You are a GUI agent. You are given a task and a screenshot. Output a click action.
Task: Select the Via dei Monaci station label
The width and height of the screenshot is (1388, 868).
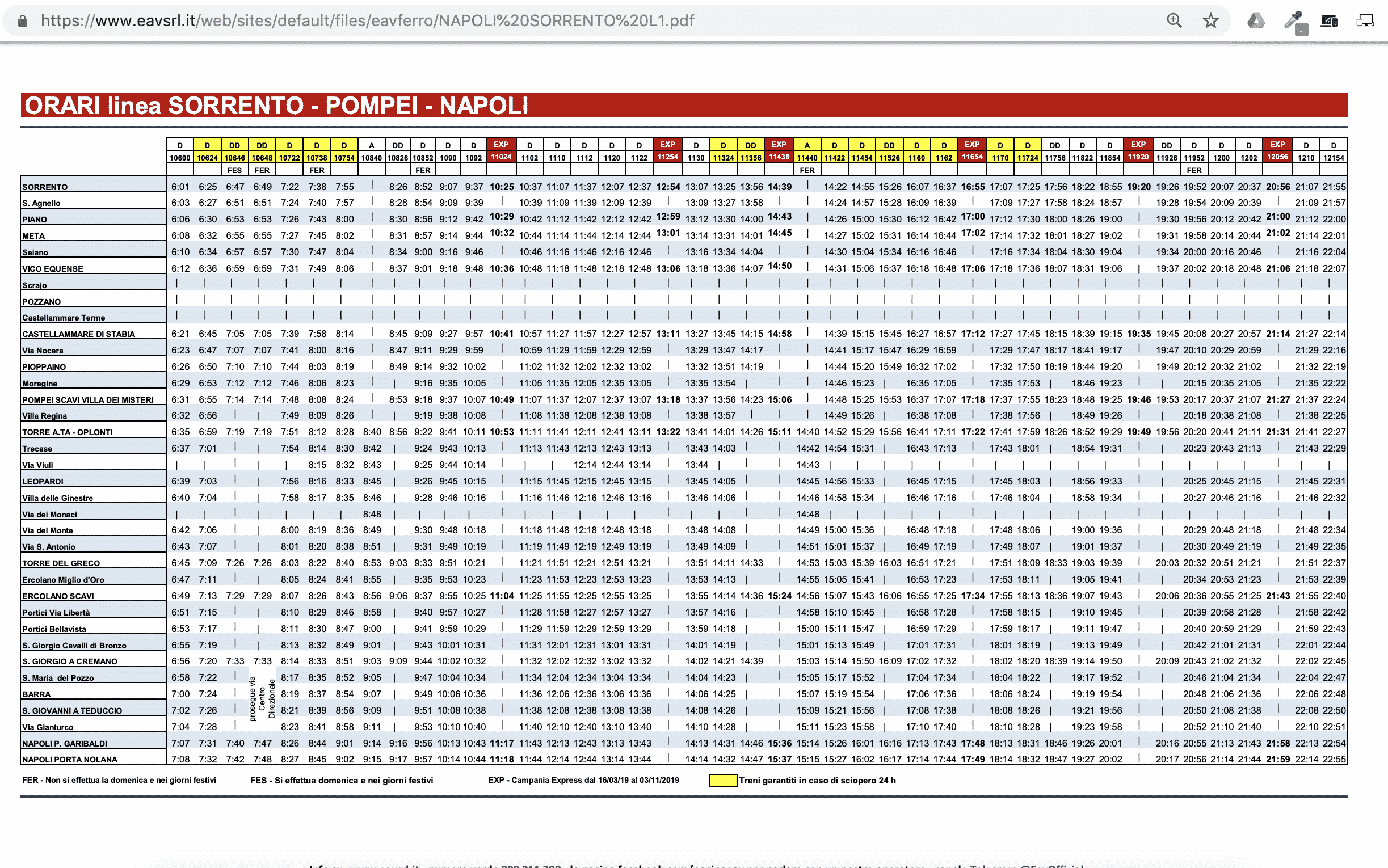click(x=49, y=515)
